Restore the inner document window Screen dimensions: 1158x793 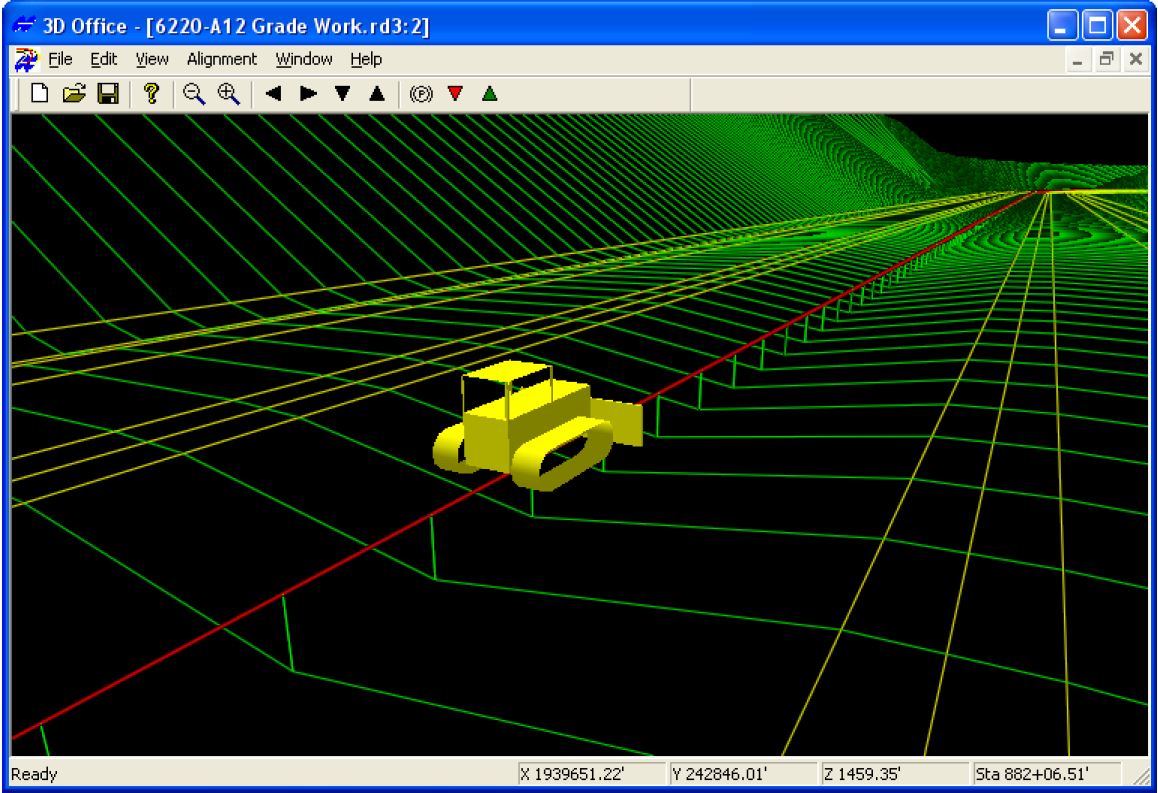1106,60
